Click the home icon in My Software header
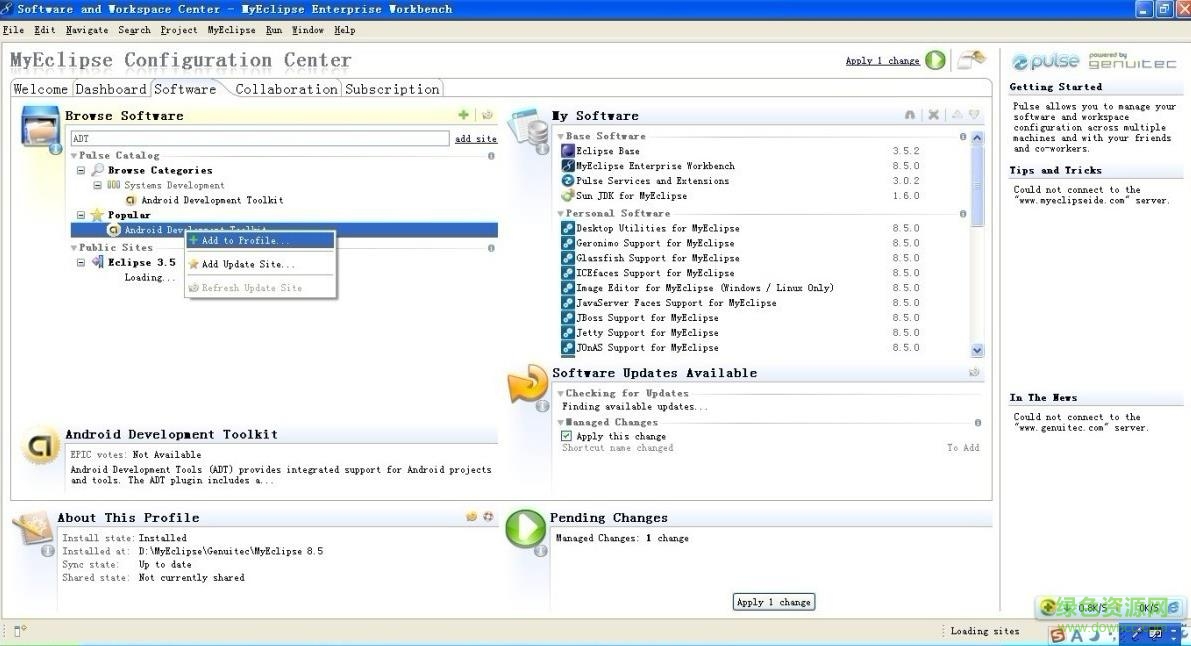The height and width of the screenshot is (646, 1191). coord(911,114)
